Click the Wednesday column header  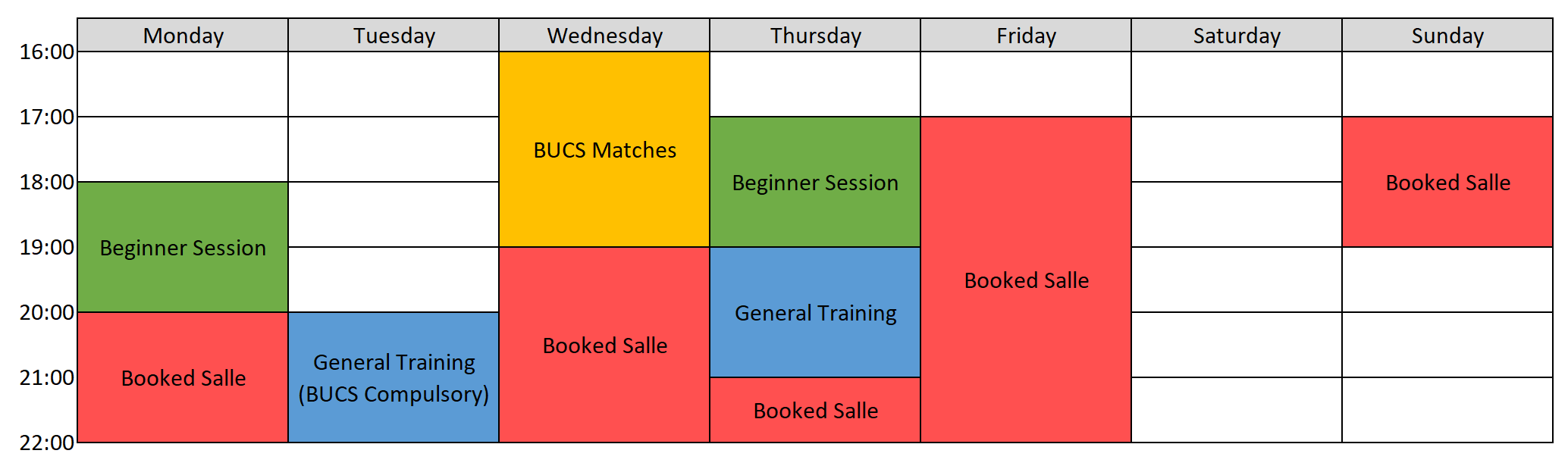604,36
